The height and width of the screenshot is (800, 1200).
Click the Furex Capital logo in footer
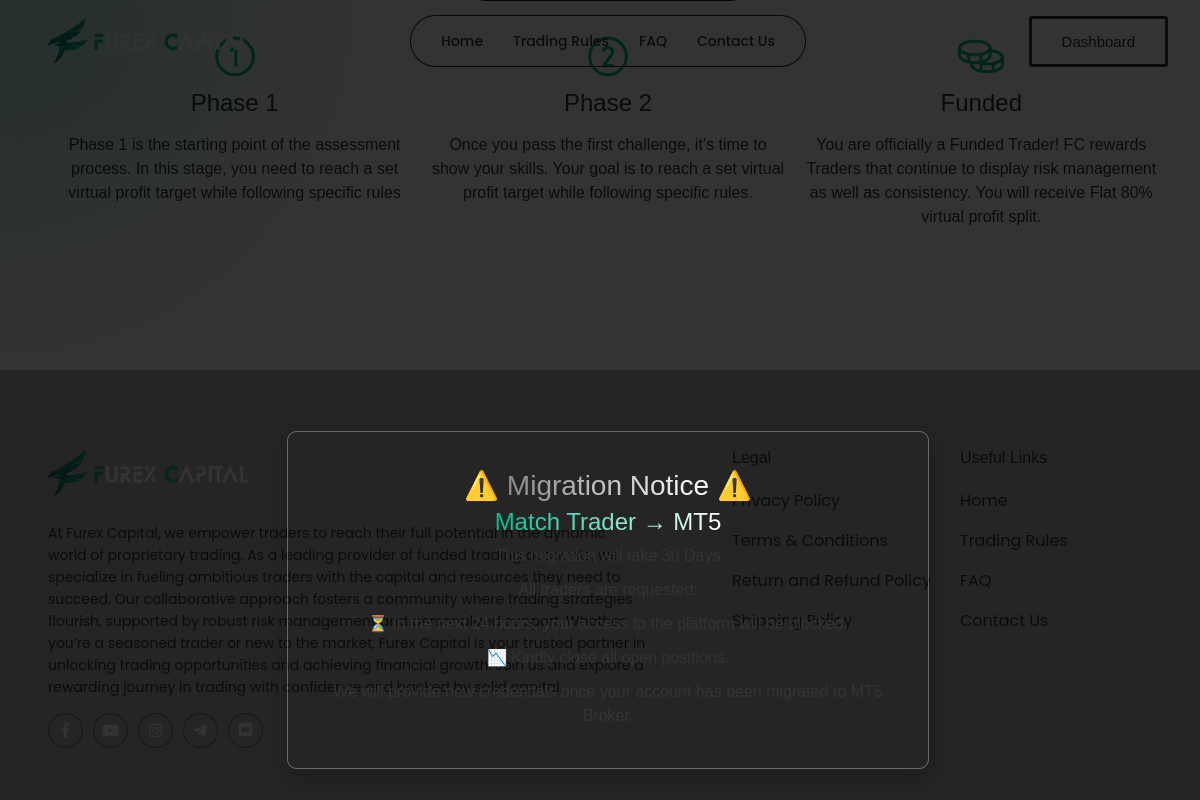pyautogui.click(x=147, y=474)
